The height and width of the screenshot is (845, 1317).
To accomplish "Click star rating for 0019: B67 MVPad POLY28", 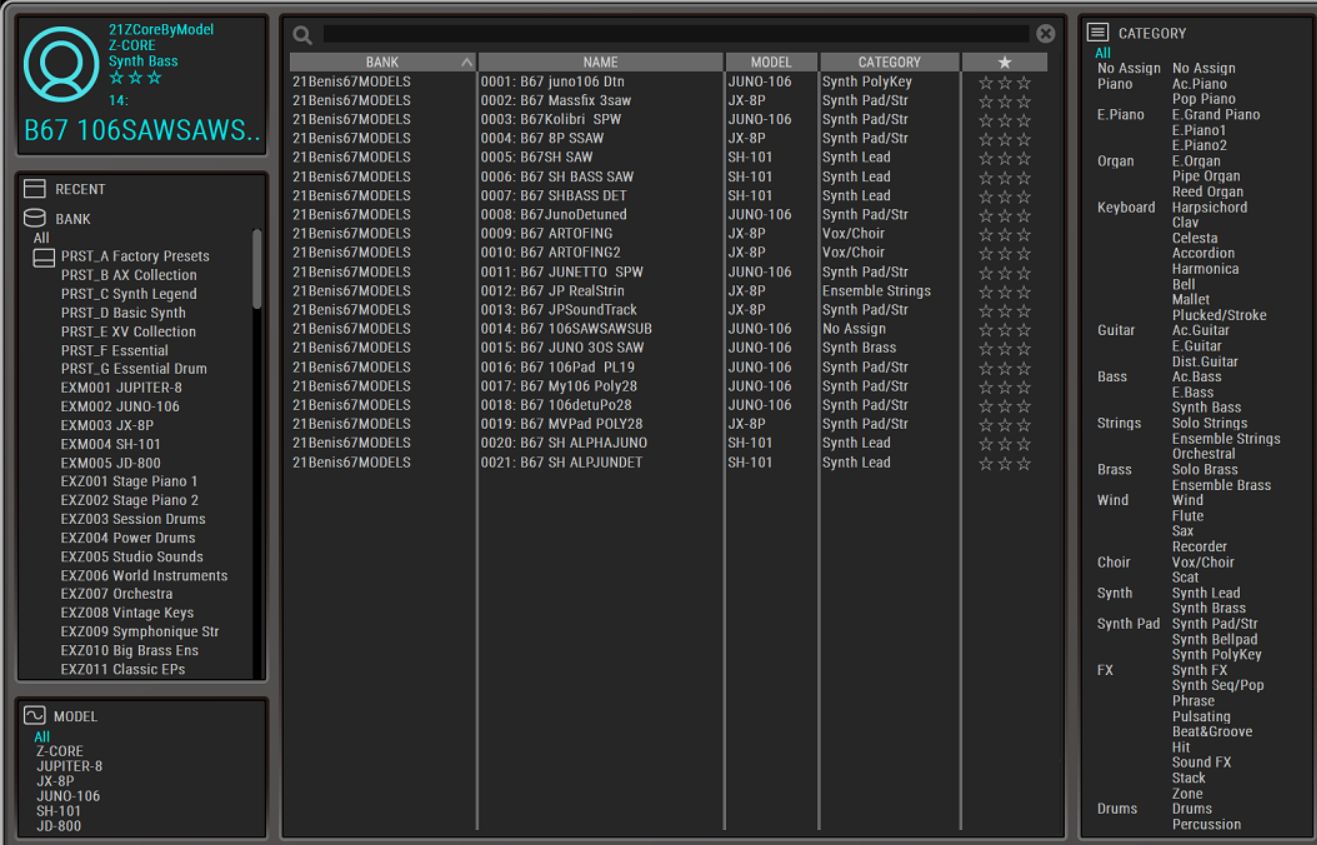I will coord(1005,424).
